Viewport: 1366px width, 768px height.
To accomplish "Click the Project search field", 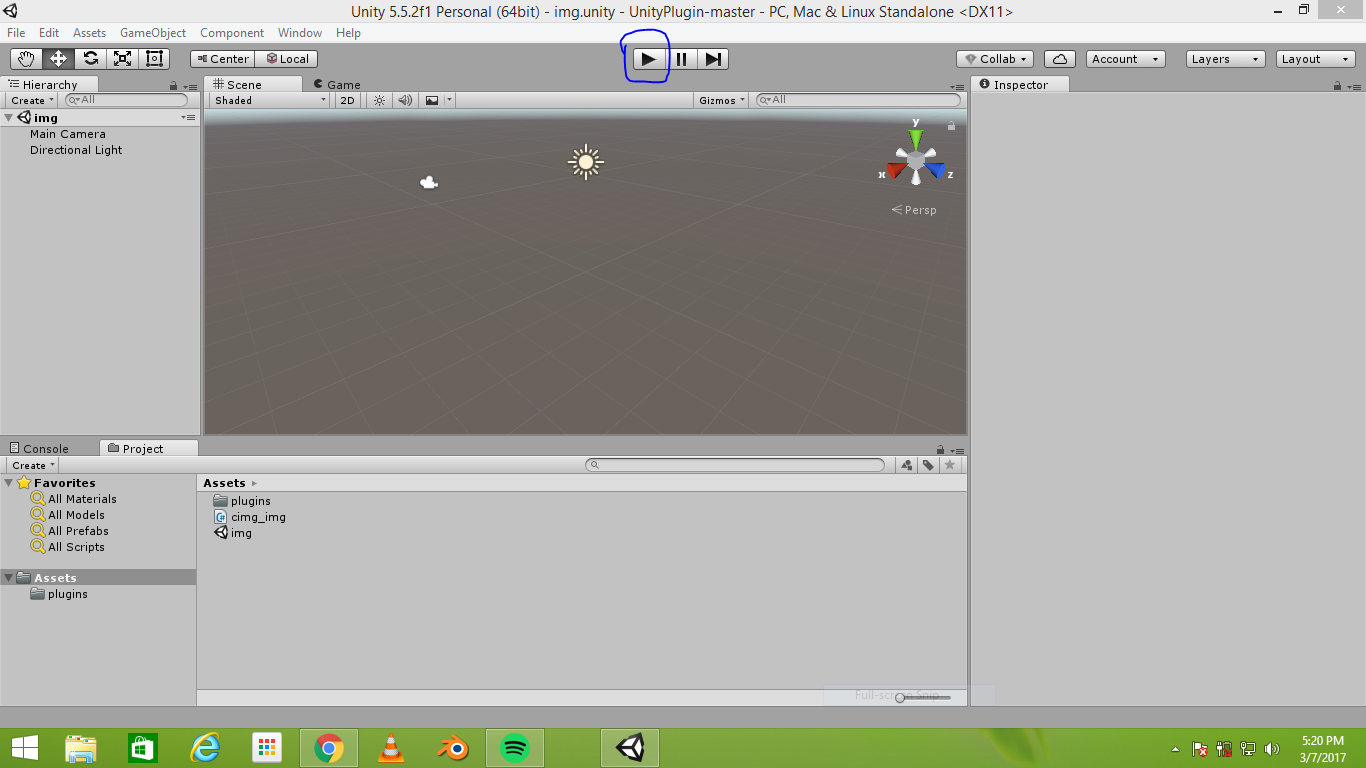I will coord(735,465).
